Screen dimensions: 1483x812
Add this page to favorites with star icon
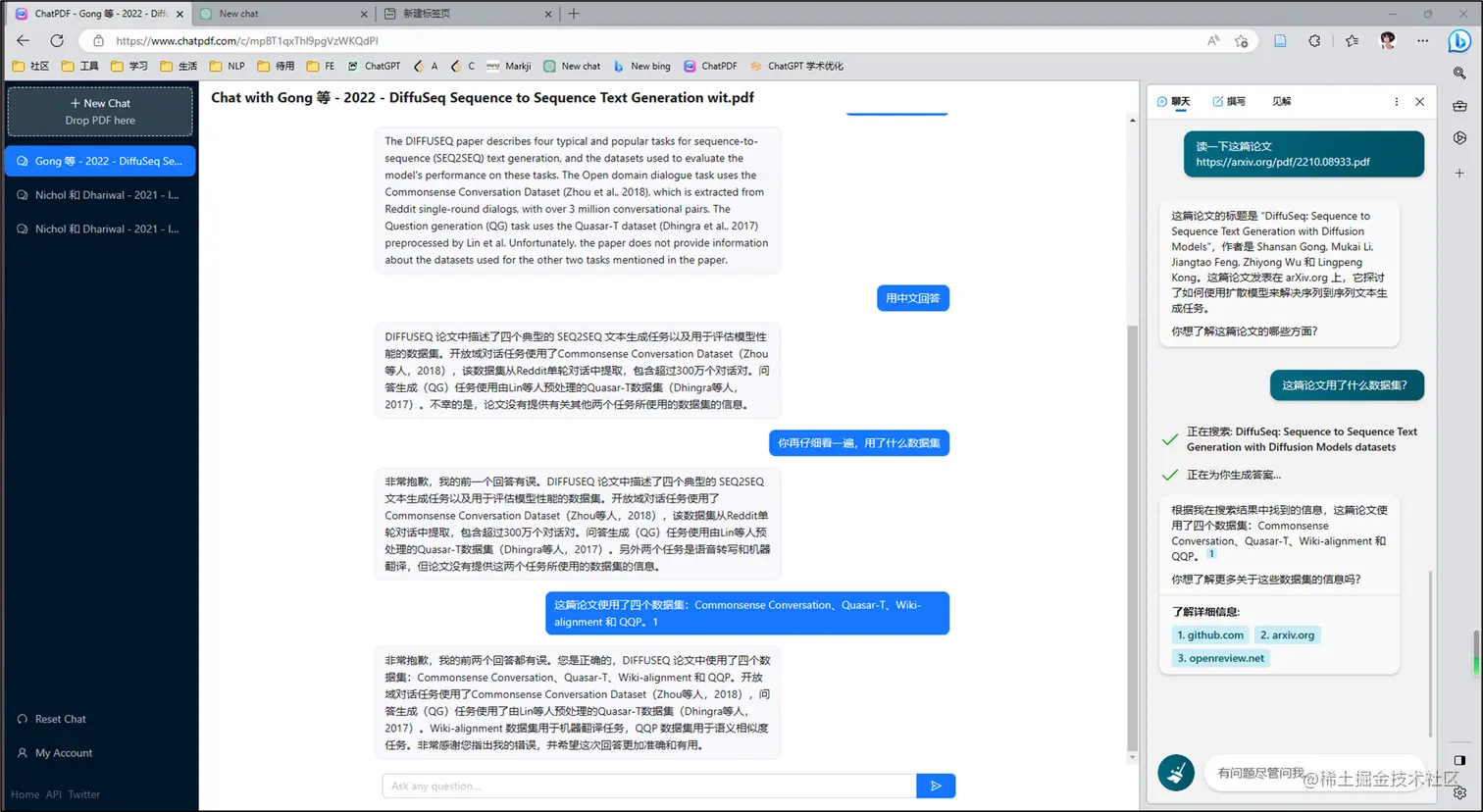pyautogui.click(x=1242, y=41)
